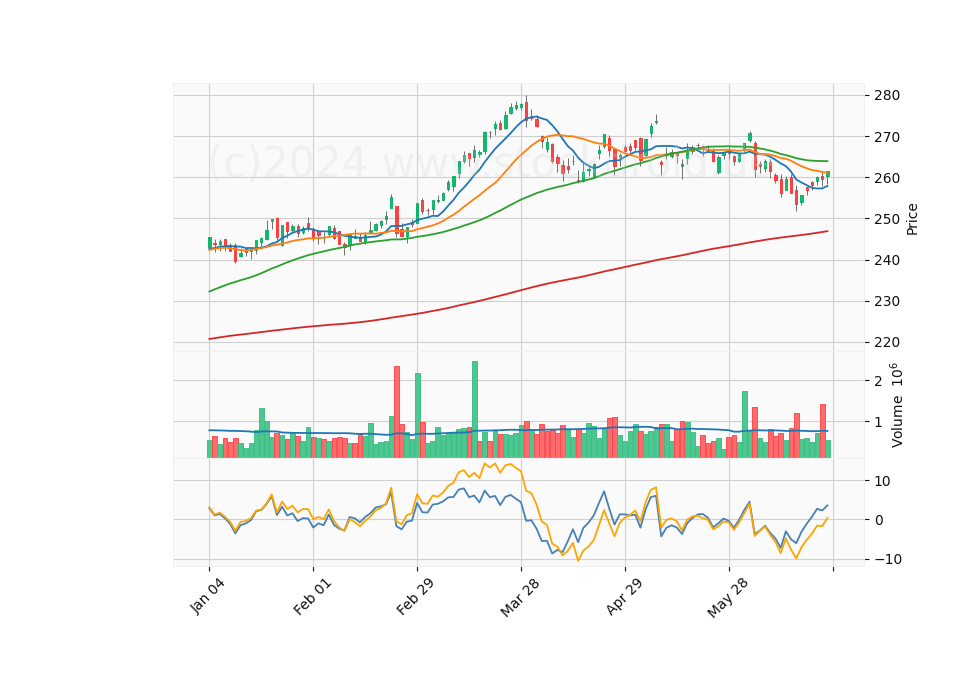Image resolution: width=960 pixels, height=690 pixels.
Task: Click the Apr 29 date label
Action: [624, 596]
